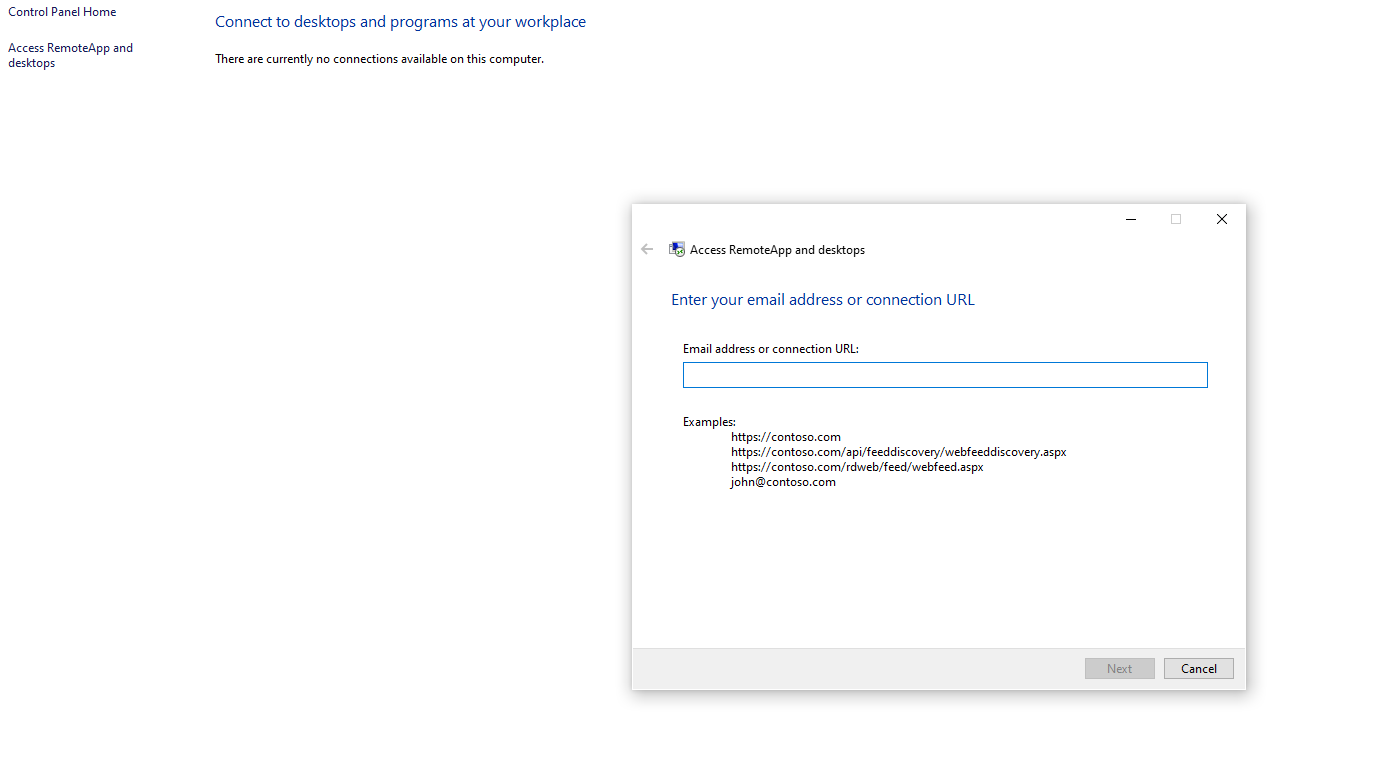Click example text 'https://contoso.com'
The height and width of the screenshot is (775, 1393).
point(786,437)
